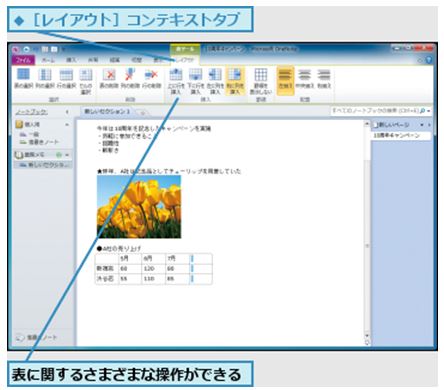Open the search scope dropdown arrow
This screenshot has width=444, height=390.
(x=429, y=111)
